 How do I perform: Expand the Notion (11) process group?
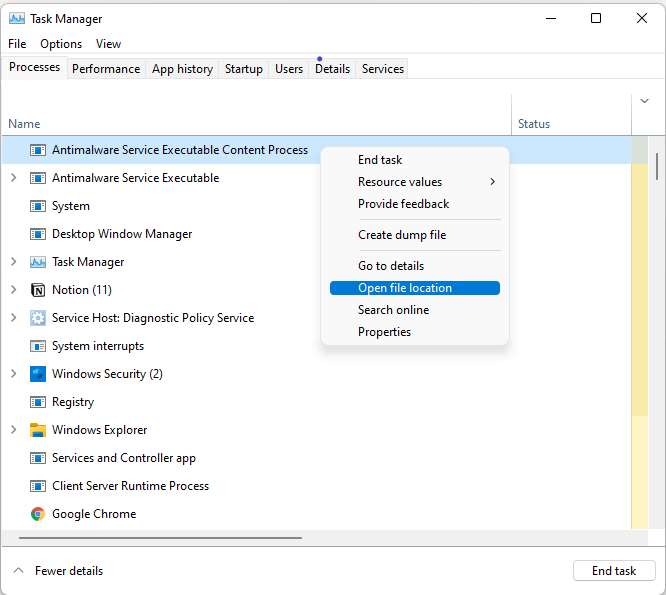[13, 290]
